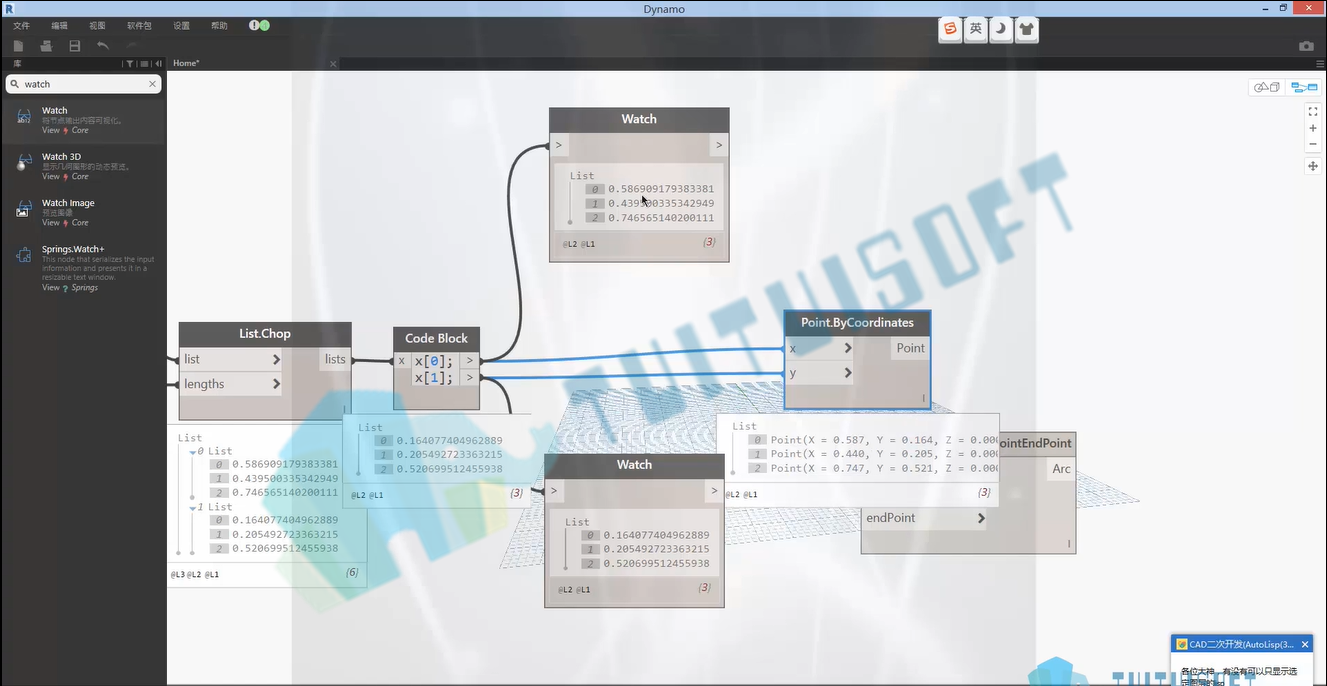Click the zoom to fit icon

tap(1313, 112)
